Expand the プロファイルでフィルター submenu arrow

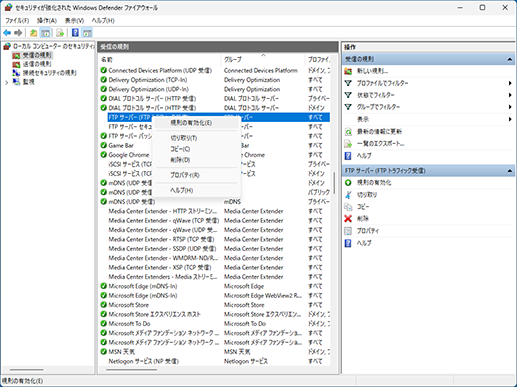pyautogui.click(x=510, y=83)
